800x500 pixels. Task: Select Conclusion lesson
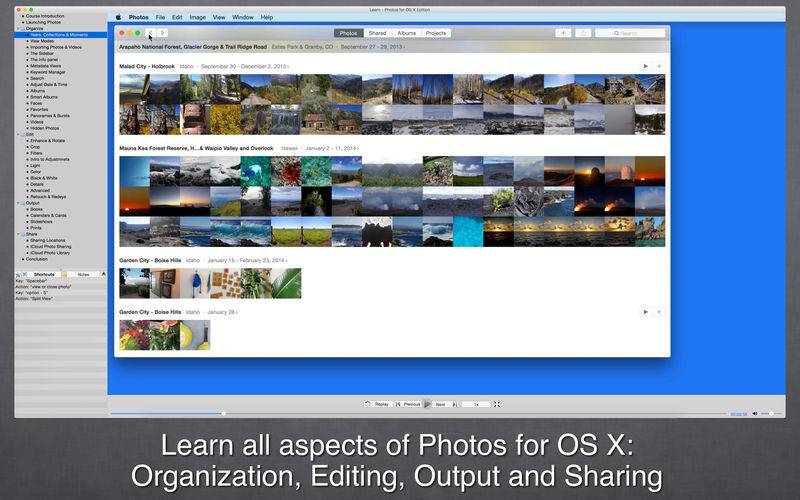tap(36, 259)
